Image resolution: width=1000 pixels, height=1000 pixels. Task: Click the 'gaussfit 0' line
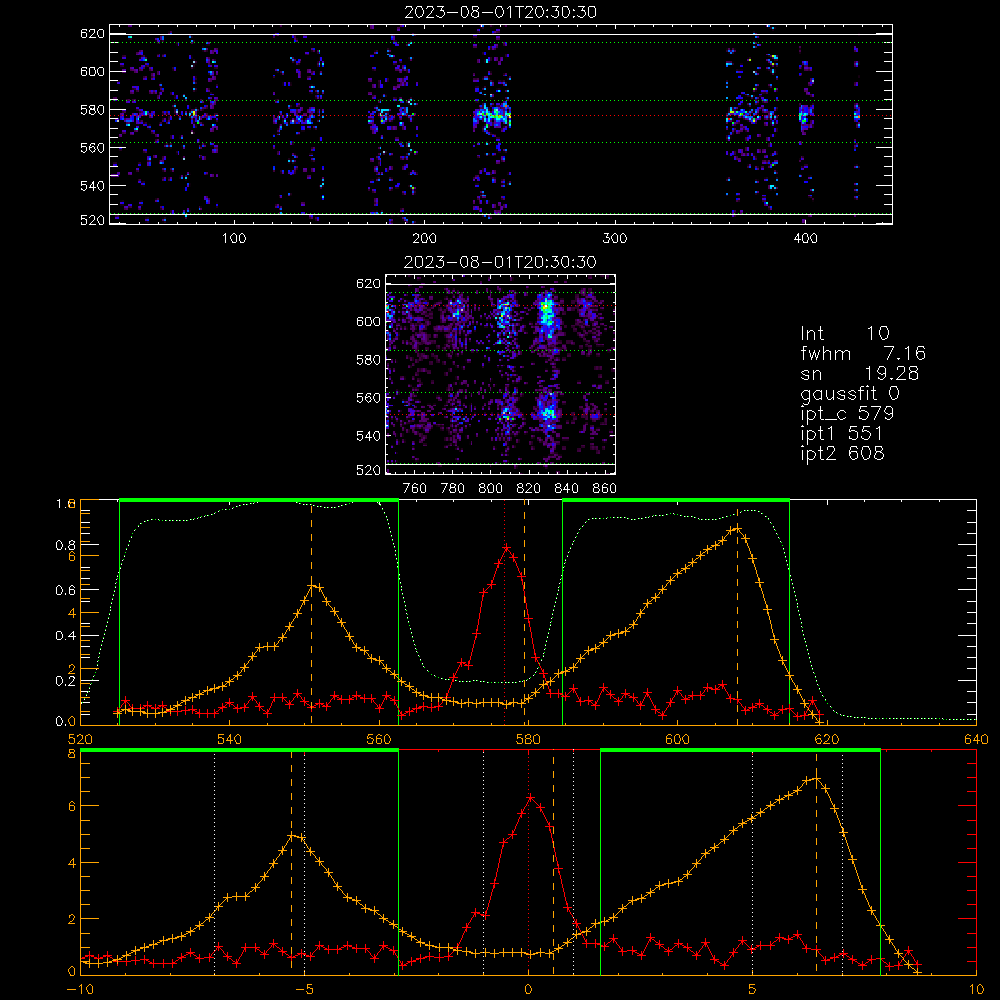(849, 394)
